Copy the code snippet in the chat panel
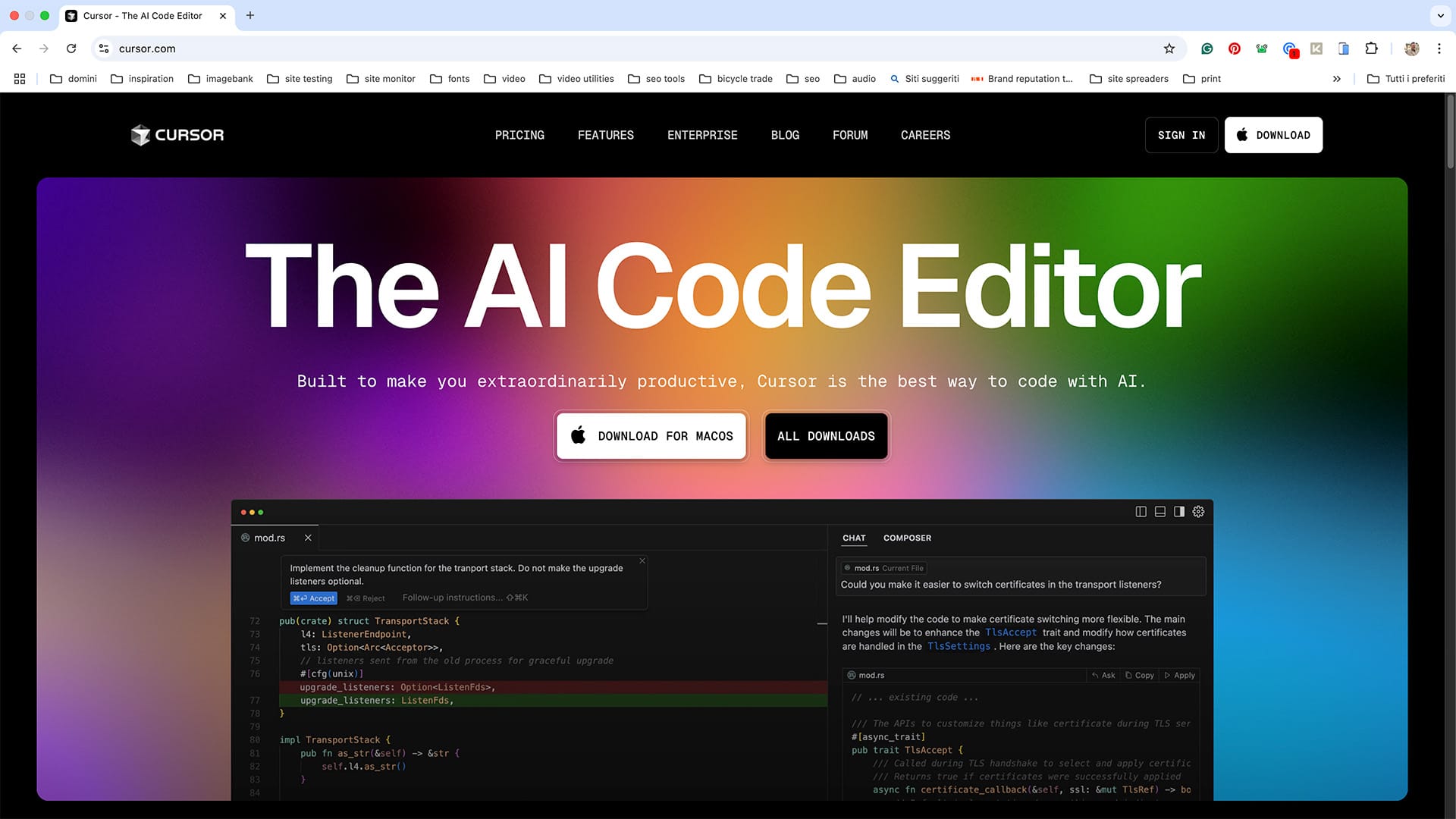Screen dimensions: 1456x819 [x=1140, y=675]
